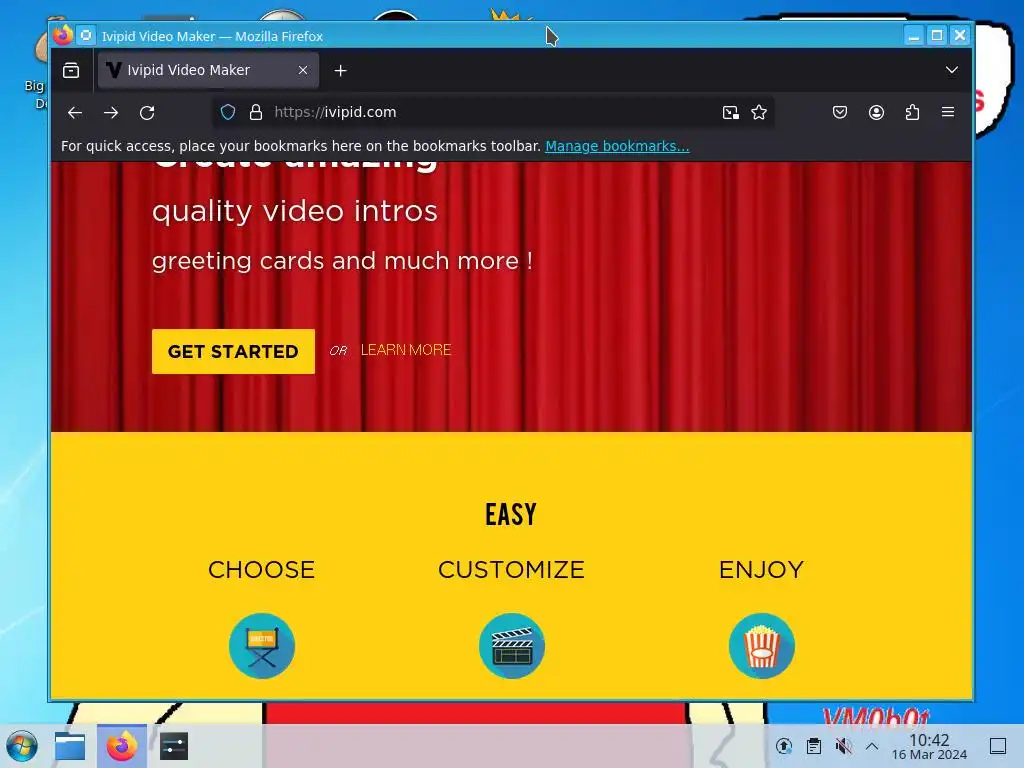View site security via the padlock icon

(x=256, y=112)
